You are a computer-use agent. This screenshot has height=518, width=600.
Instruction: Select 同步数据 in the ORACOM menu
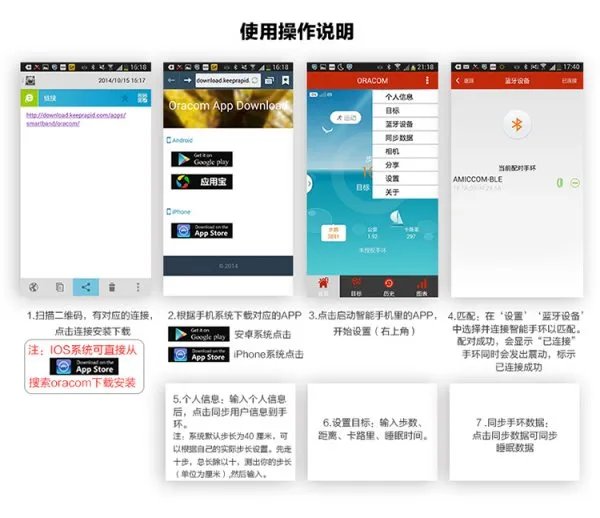[405, 138]
